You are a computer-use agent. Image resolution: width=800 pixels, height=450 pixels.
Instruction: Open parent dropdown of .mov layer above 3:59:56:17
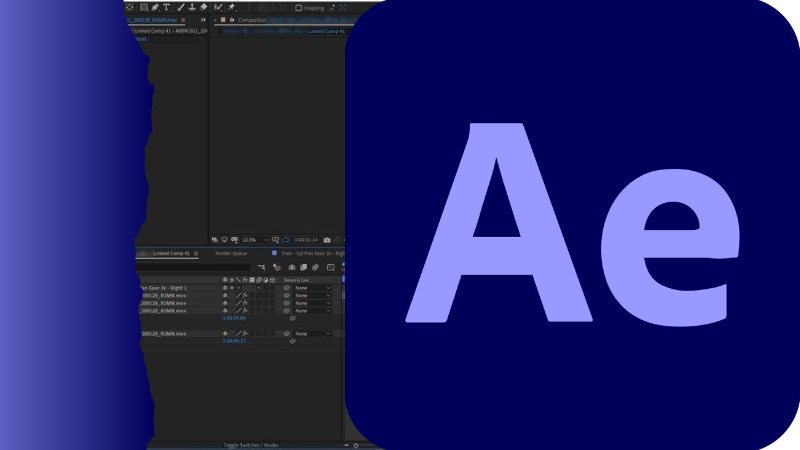tap(313, 334)
